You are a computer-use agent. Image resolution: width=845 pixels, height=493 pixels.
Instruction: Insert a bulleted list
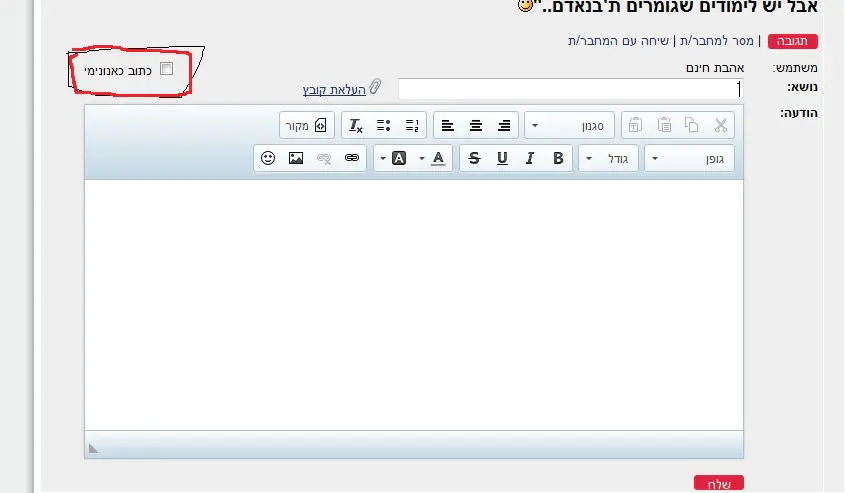point(383,125)
